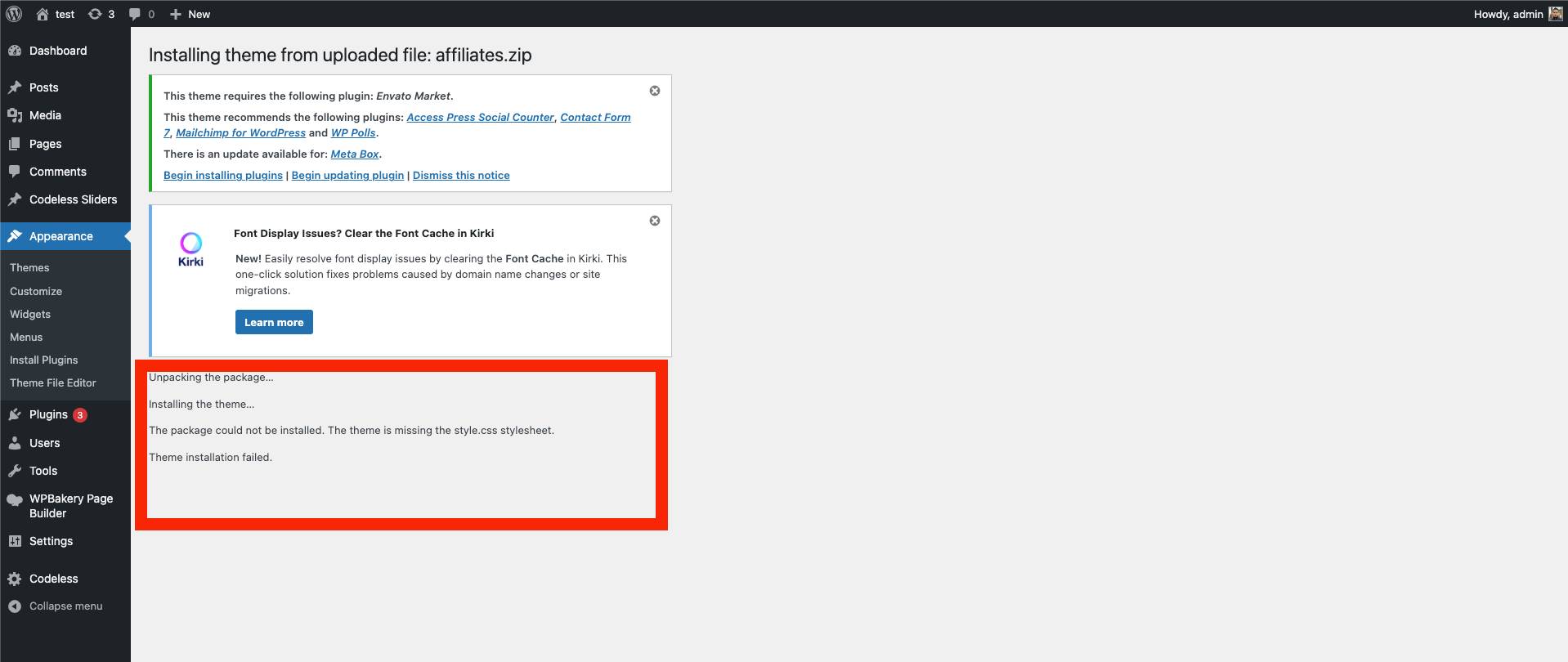Viewport: 1568px width, 662px height.
Task: Follow Meta Box update link
Action: 355,154
